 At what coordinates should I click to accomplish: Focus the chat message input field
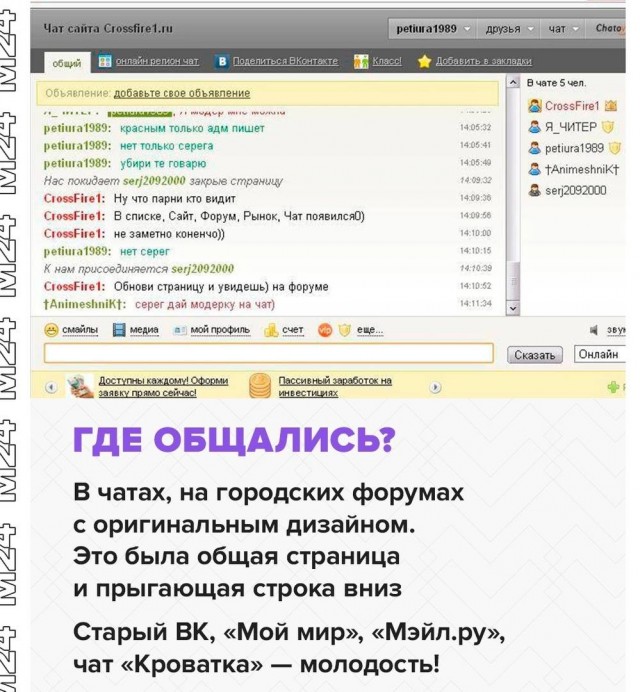(268, 354)
